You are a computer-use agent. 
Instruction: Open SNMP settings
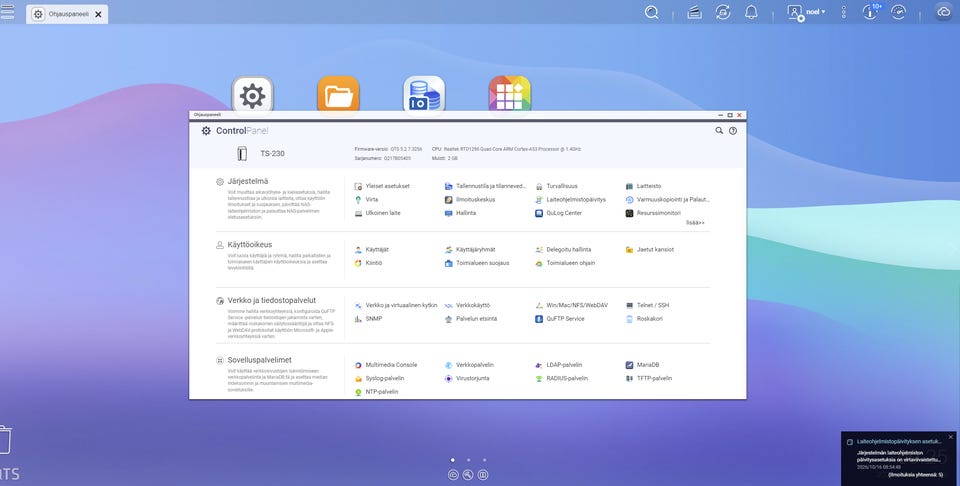click(368, 319)
